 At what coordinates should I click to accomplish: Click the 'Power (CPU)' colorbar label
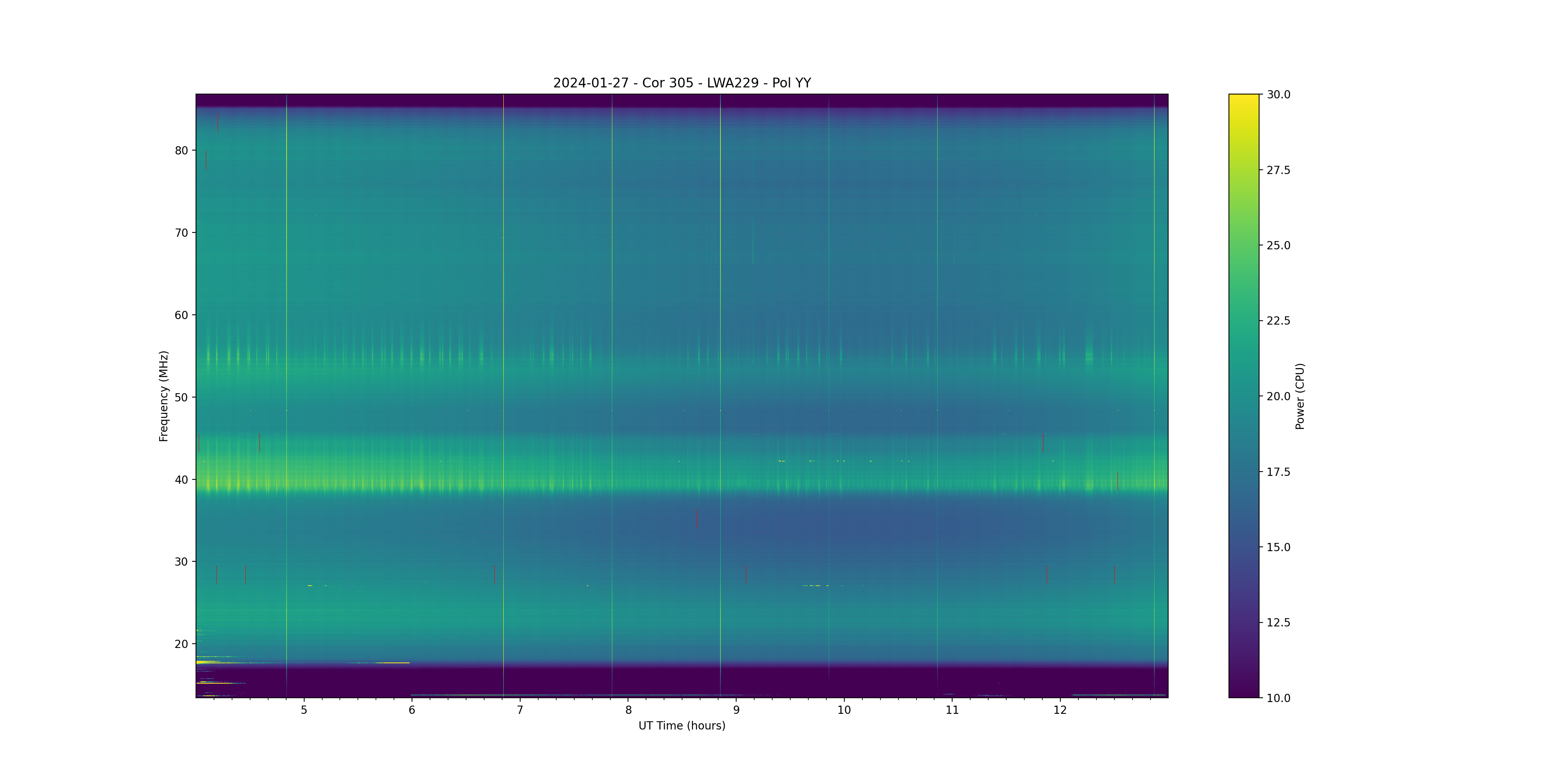click(1299, 396)
